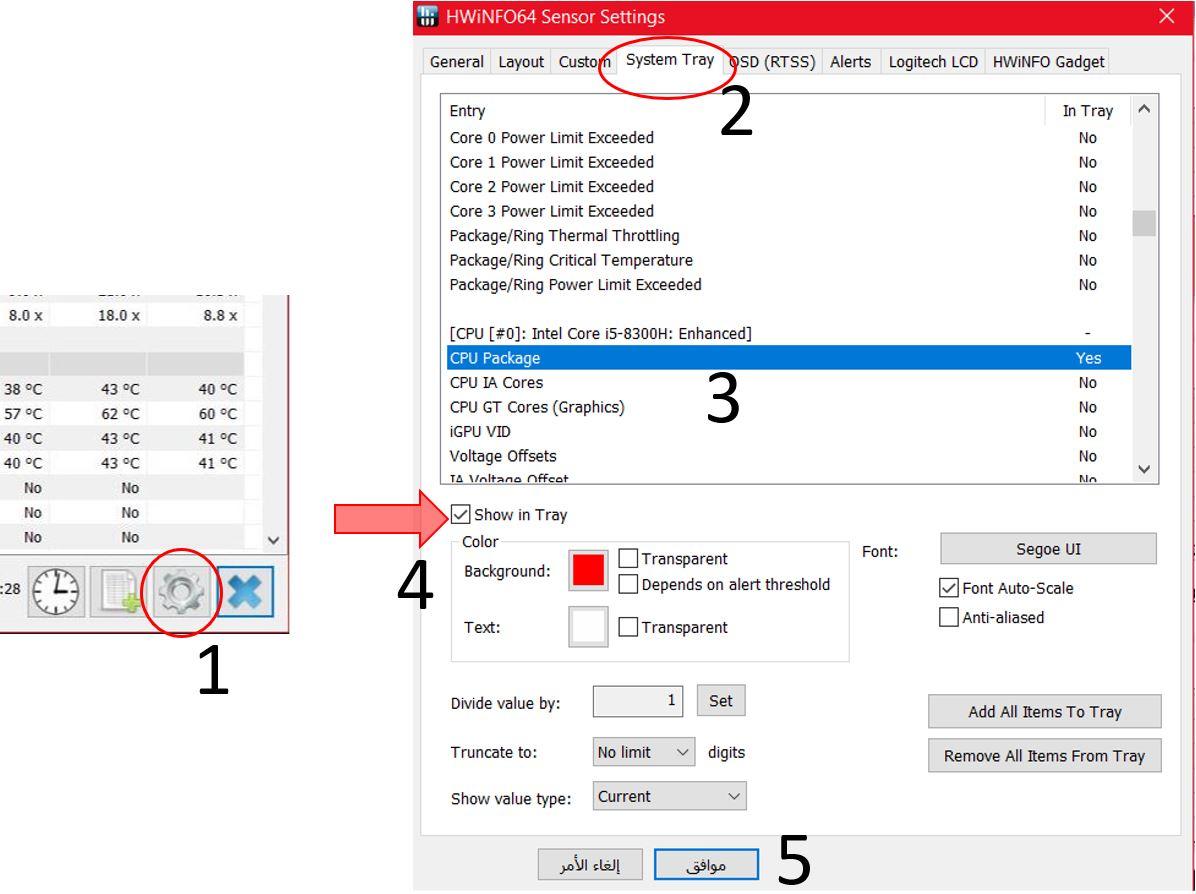Click the 62 °C value in sensor window
The height and width of the screenshot is (894, 1196).
tap(120, 413)
